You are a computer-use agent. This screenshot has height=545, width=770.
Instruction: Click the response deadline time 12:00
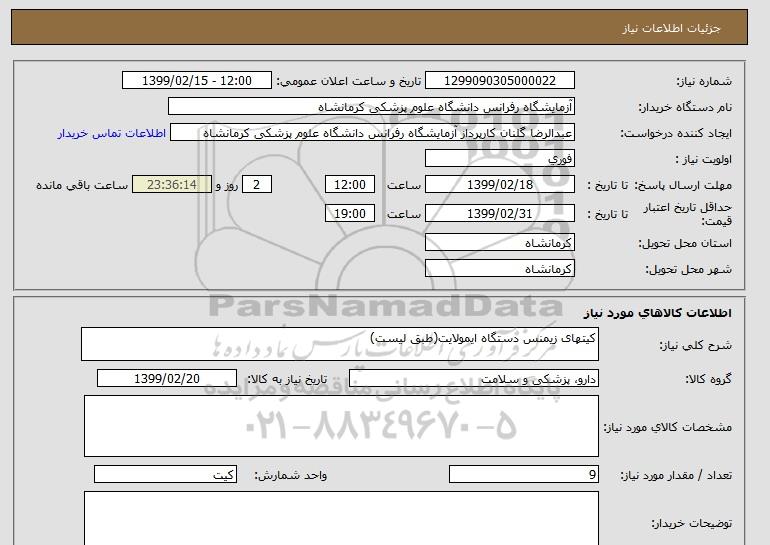[x=350, y=185]
